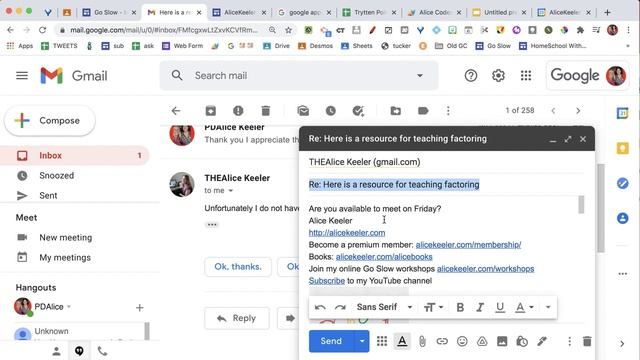Expand more formatting options arrow

tap(548, 307)
